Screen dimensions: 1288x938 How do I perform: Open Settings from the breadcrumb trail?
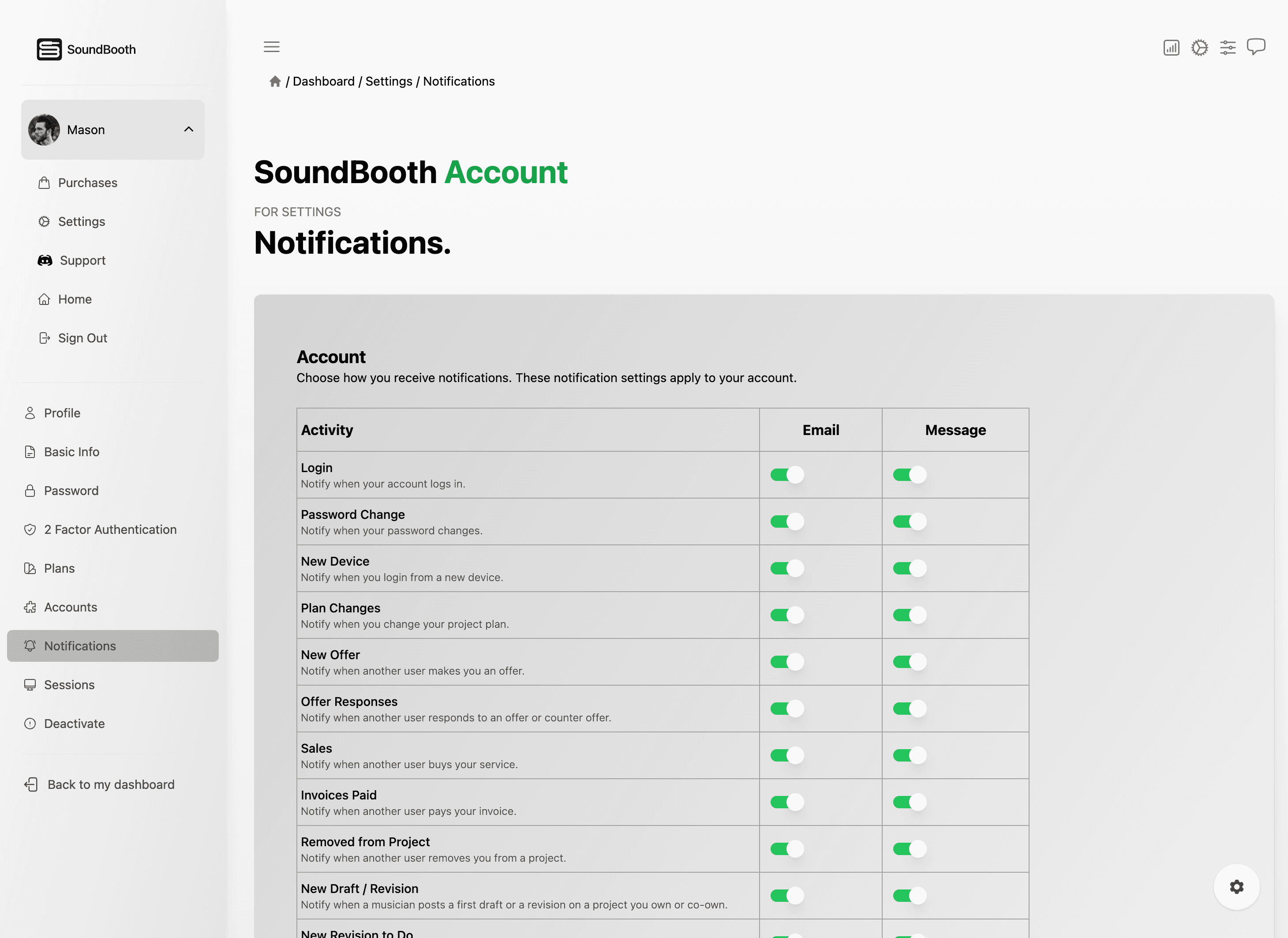point(389,81)
